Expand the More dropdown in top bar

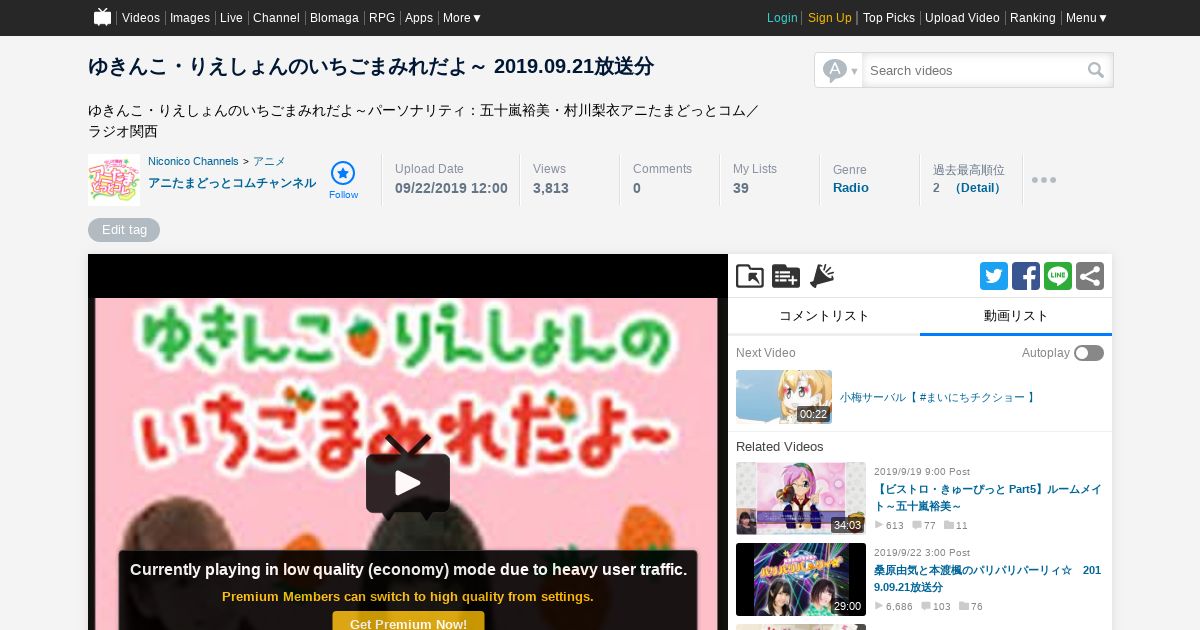point(462,18)
